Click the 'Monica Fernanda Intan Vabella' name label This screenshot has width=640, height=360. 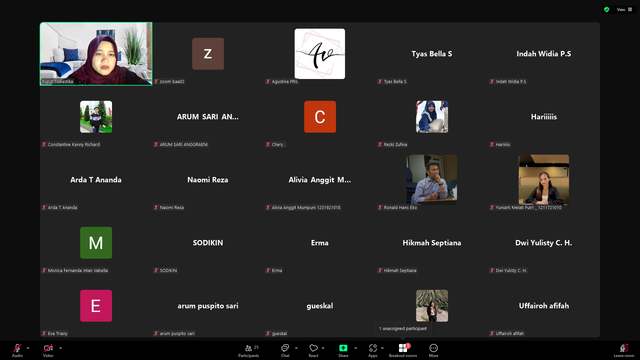(x=78, y=270)
